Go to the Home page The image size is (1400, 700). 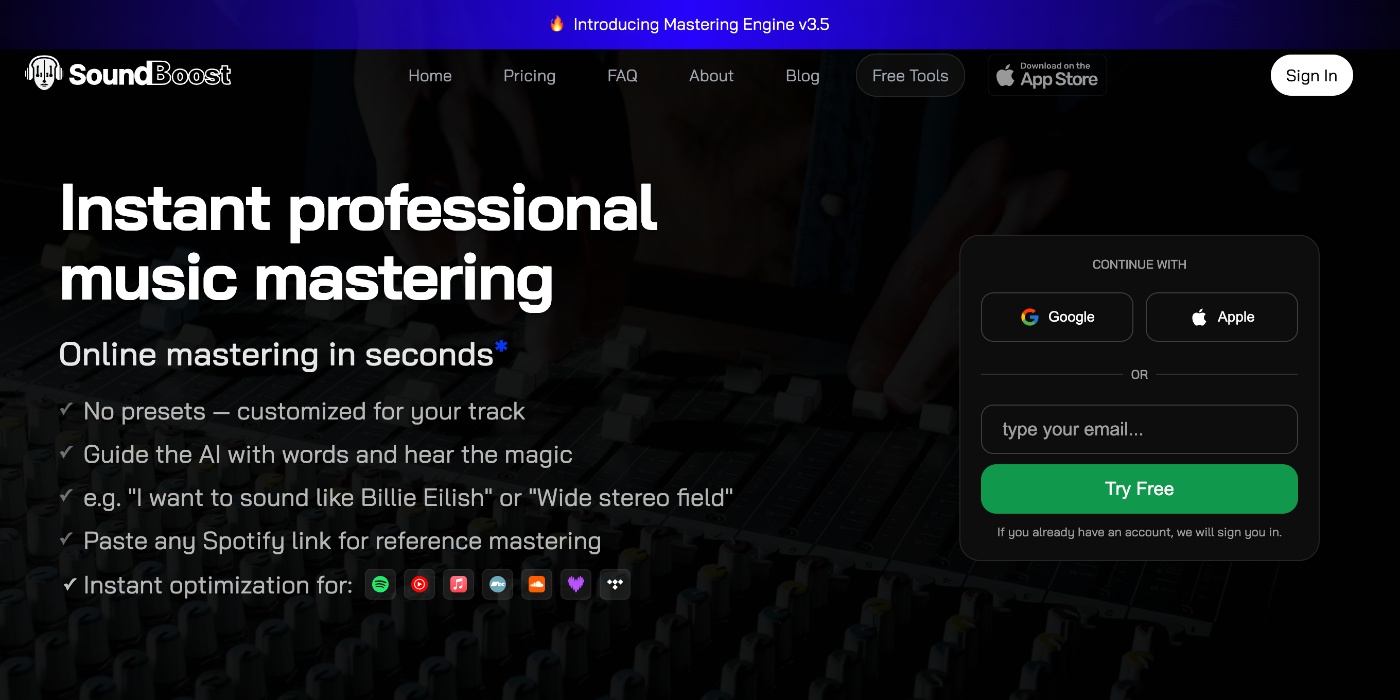[430, 76]
